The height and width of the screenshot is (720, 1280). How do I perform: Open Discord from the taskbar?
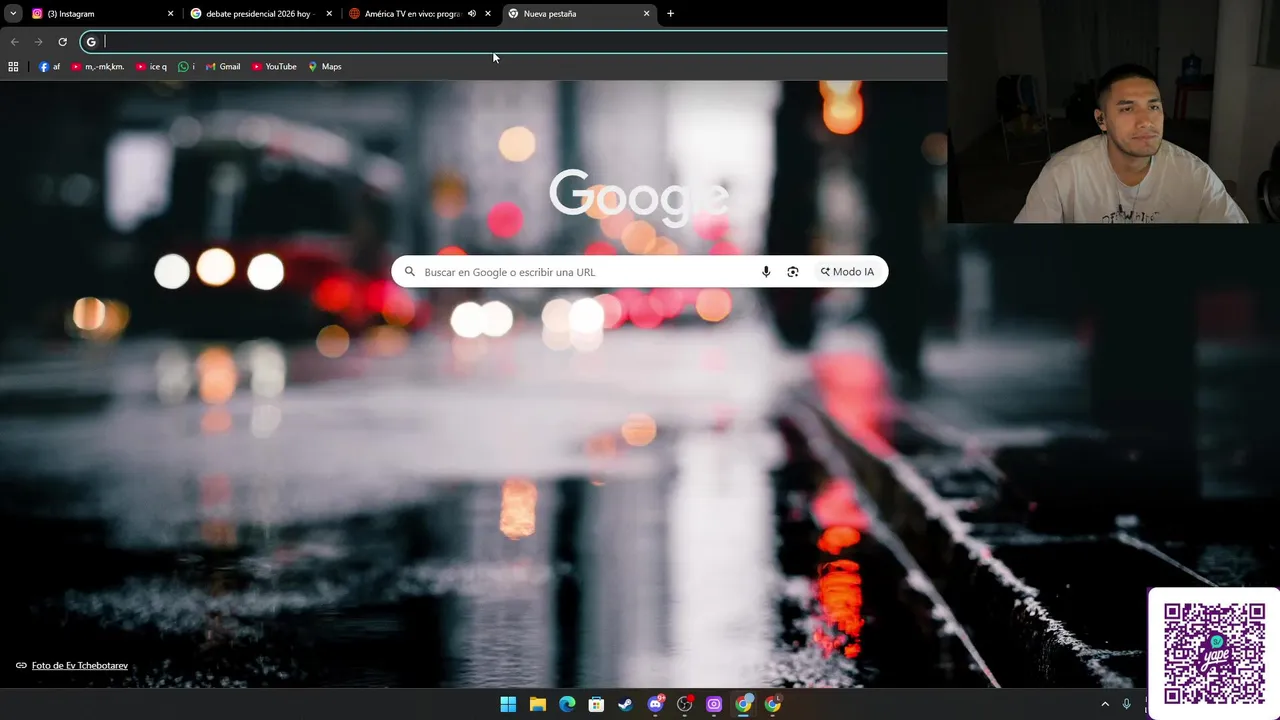point(655,704)
